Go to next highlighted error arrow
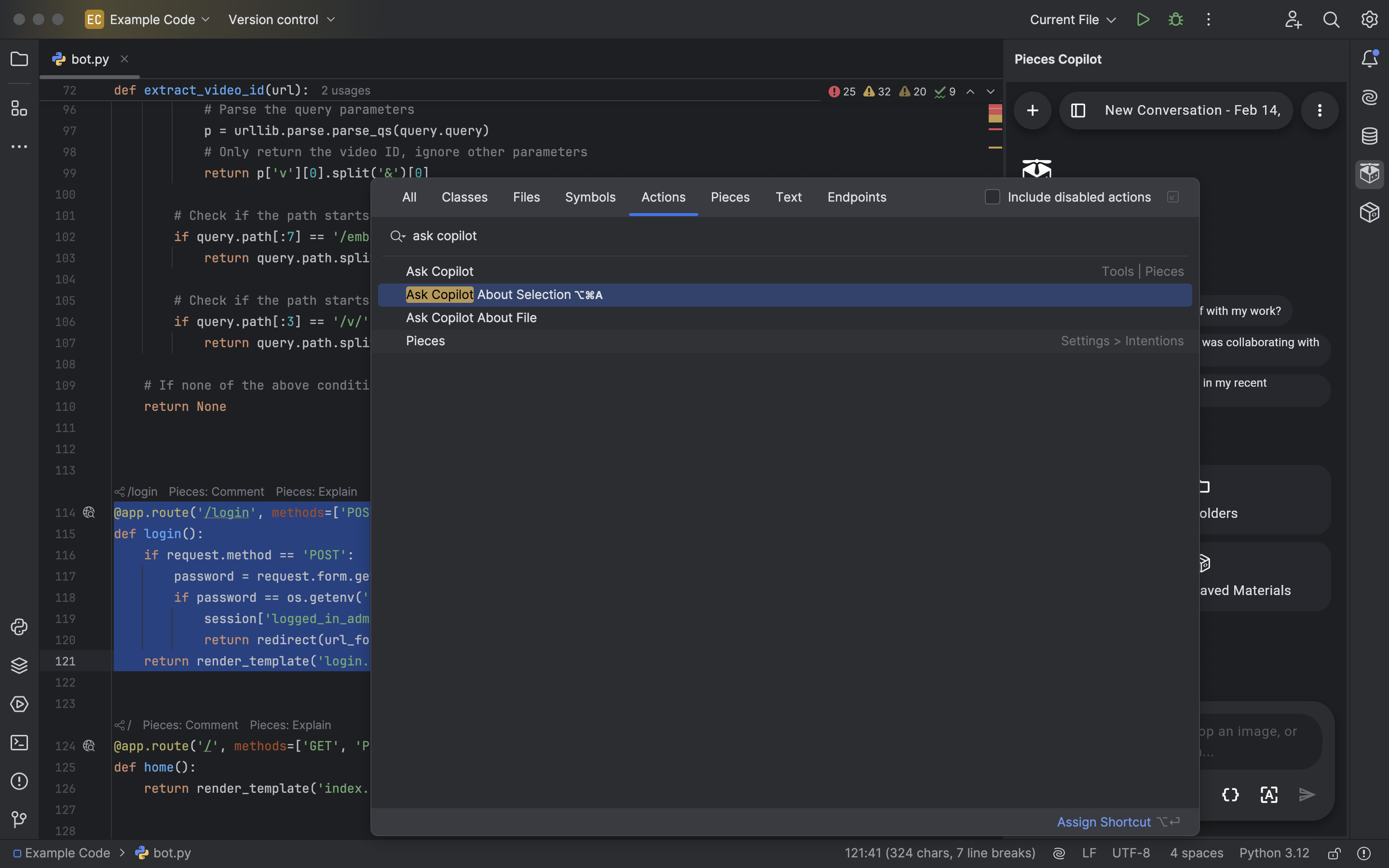The image size is (1389, 868). pyautogui.click(x=990, y=91)
